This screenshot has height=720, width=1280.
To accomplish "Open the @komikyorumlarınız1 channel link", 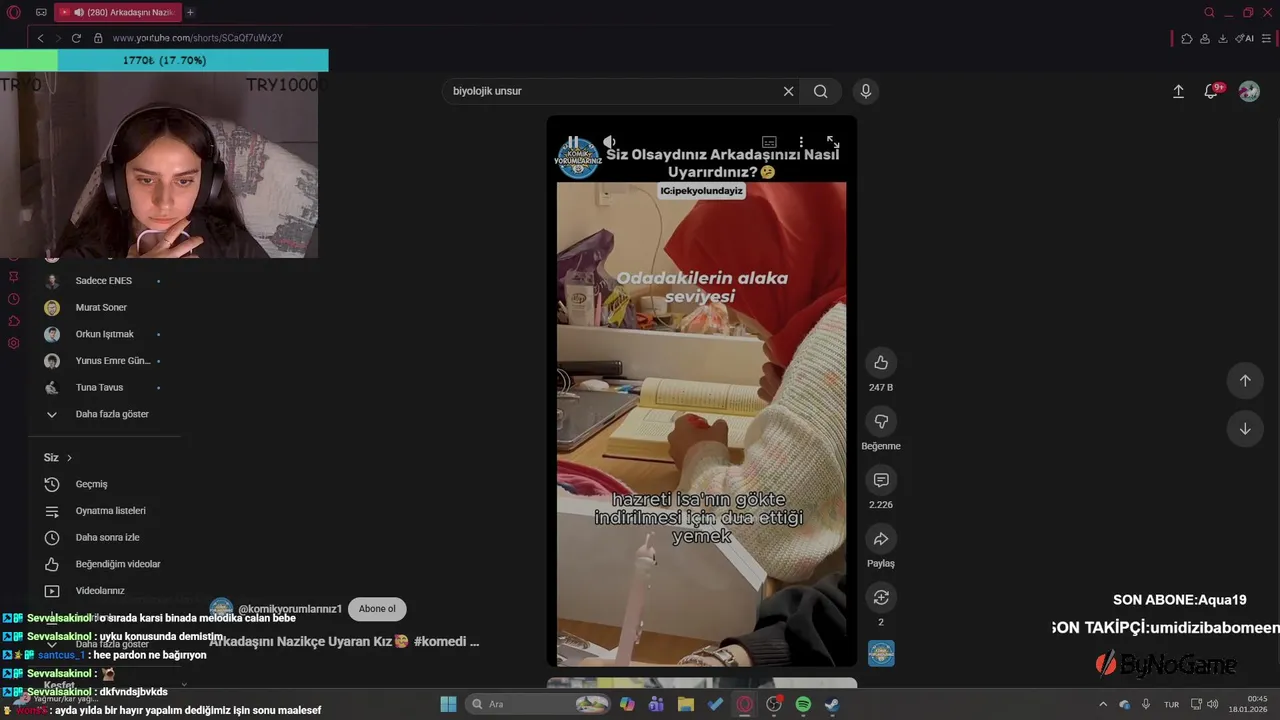I will [290, 609].
